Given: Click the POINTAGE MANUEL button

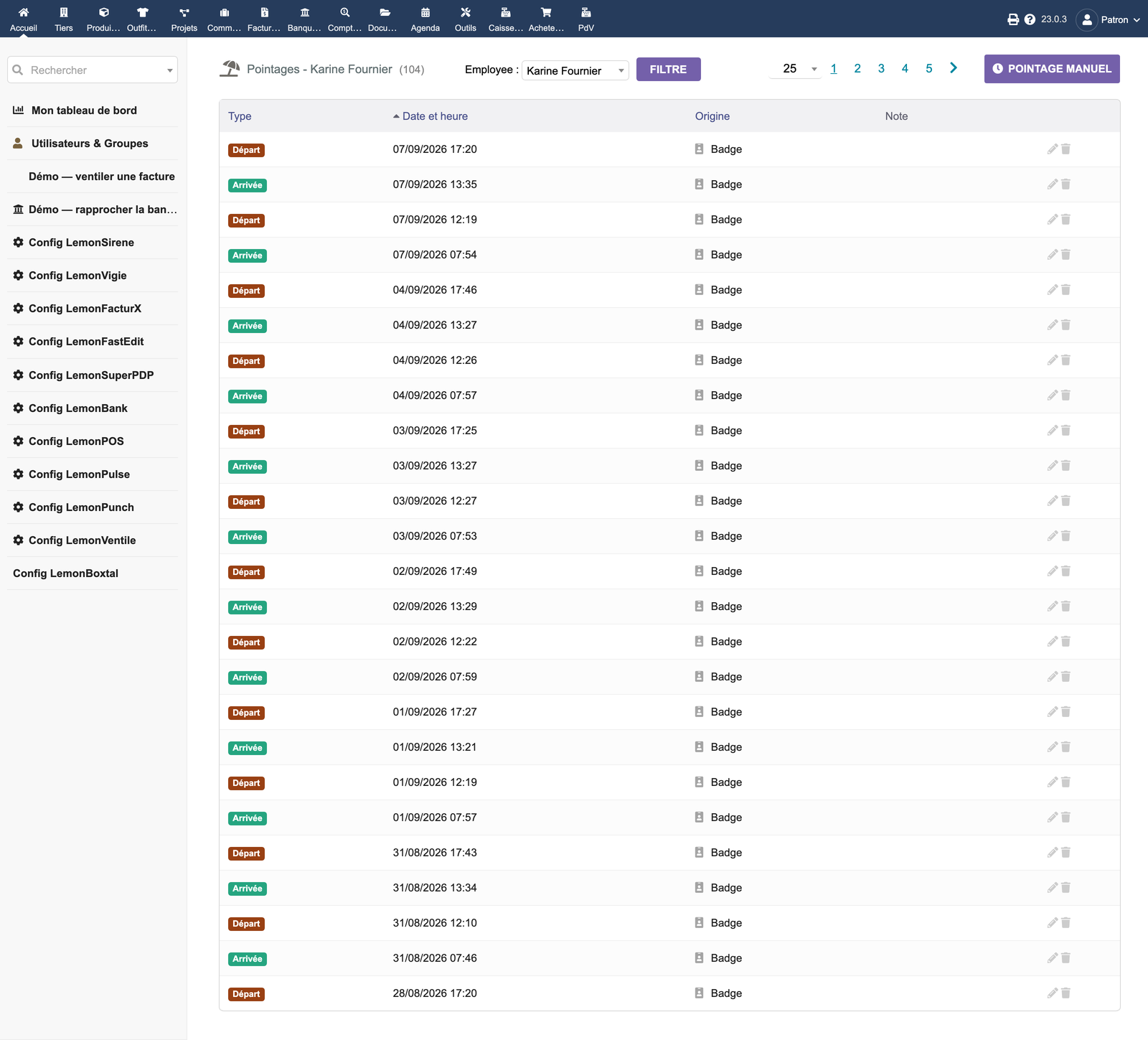Looking at the screenshot, I should (x=1052, y=69).
